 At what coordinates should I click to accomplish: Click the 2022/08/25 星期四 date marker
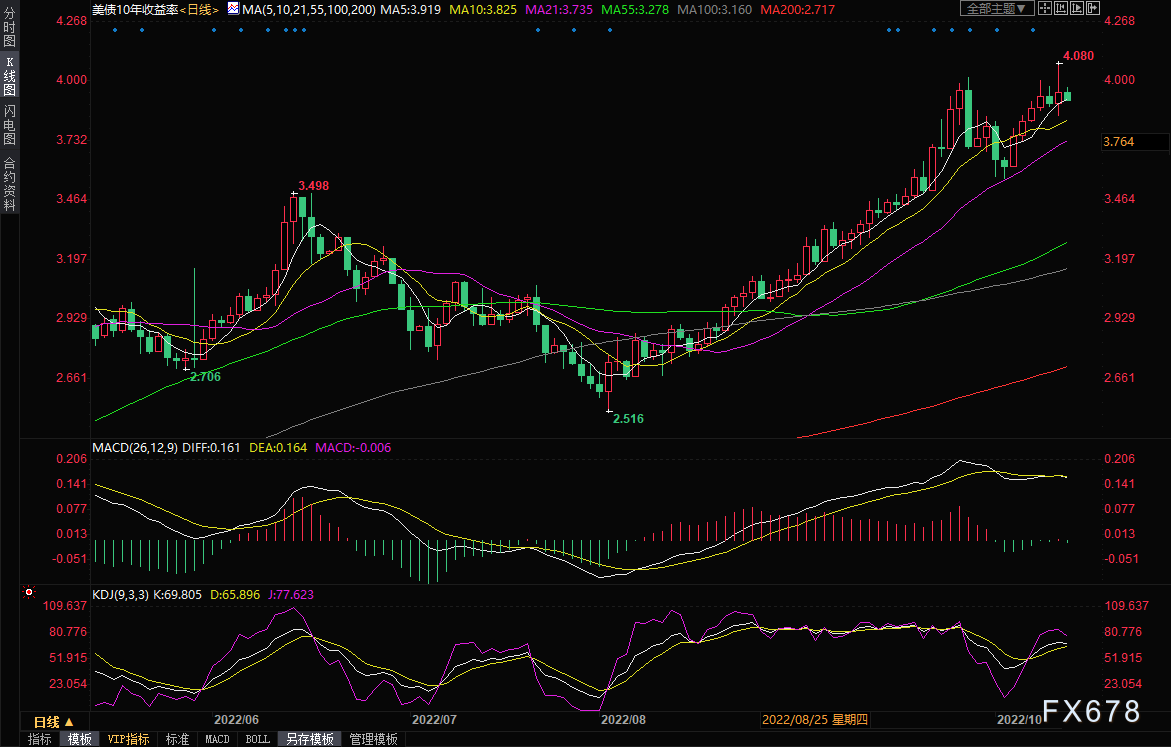coord(815,719)
